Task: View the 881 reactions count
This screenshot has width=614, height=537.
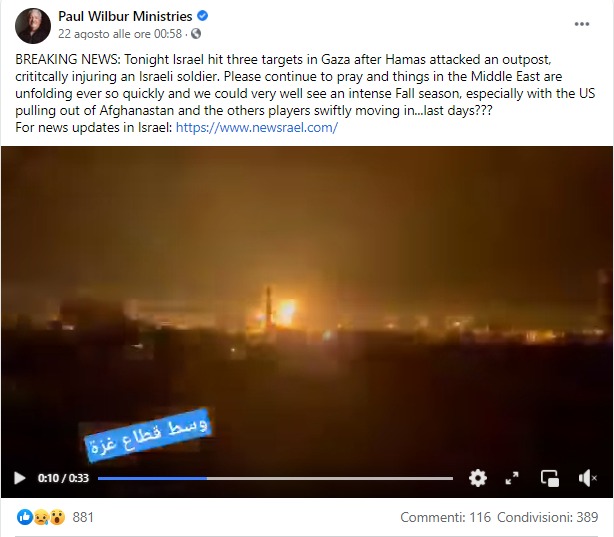Action: point(83,517)
